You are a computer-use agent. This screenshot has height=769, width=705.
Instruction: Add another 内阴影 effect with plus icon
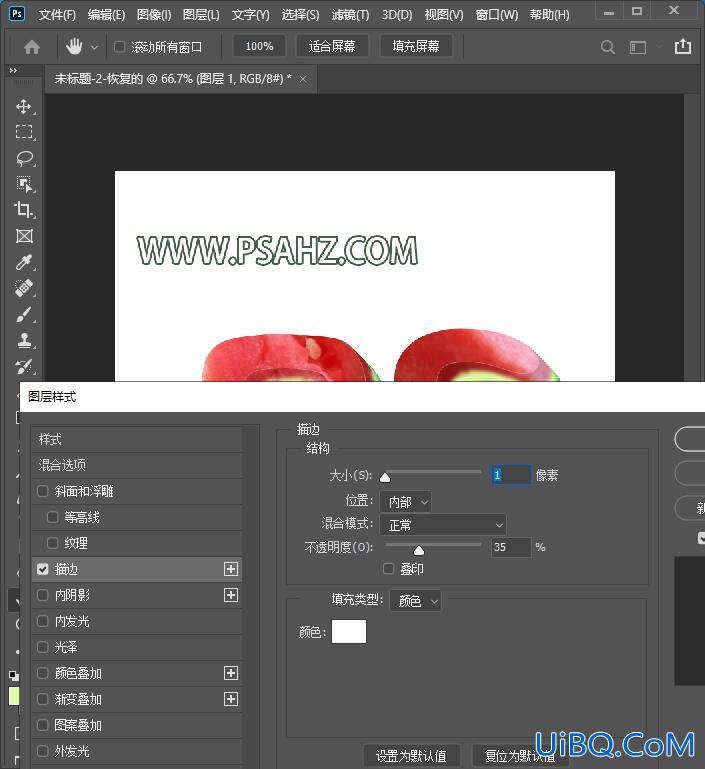point(231,595)
